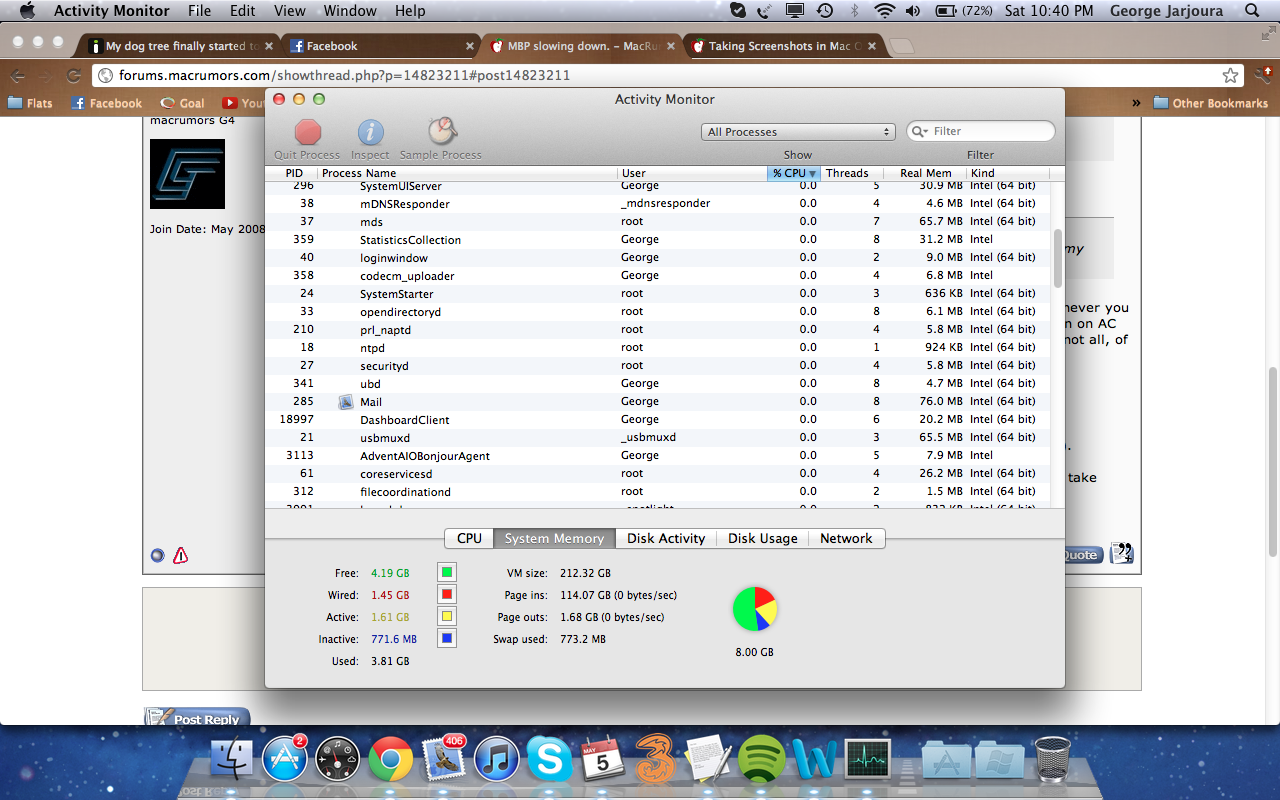Open the Trash in the Dock
This screenshot has width=1280, height=800.
click(1052, 760)
